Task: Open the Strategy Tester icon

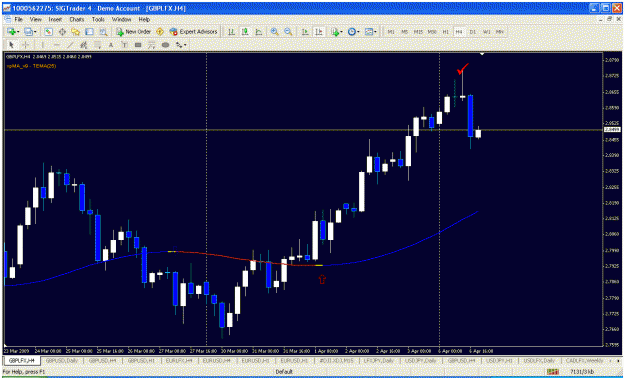Action: [x=103, y=32]
